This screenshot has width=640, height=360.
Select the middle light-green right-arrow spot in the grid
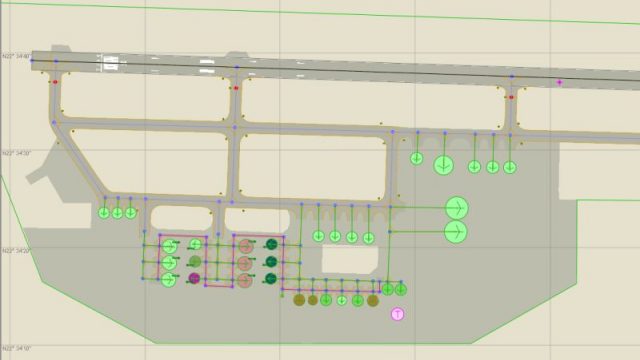169,263
